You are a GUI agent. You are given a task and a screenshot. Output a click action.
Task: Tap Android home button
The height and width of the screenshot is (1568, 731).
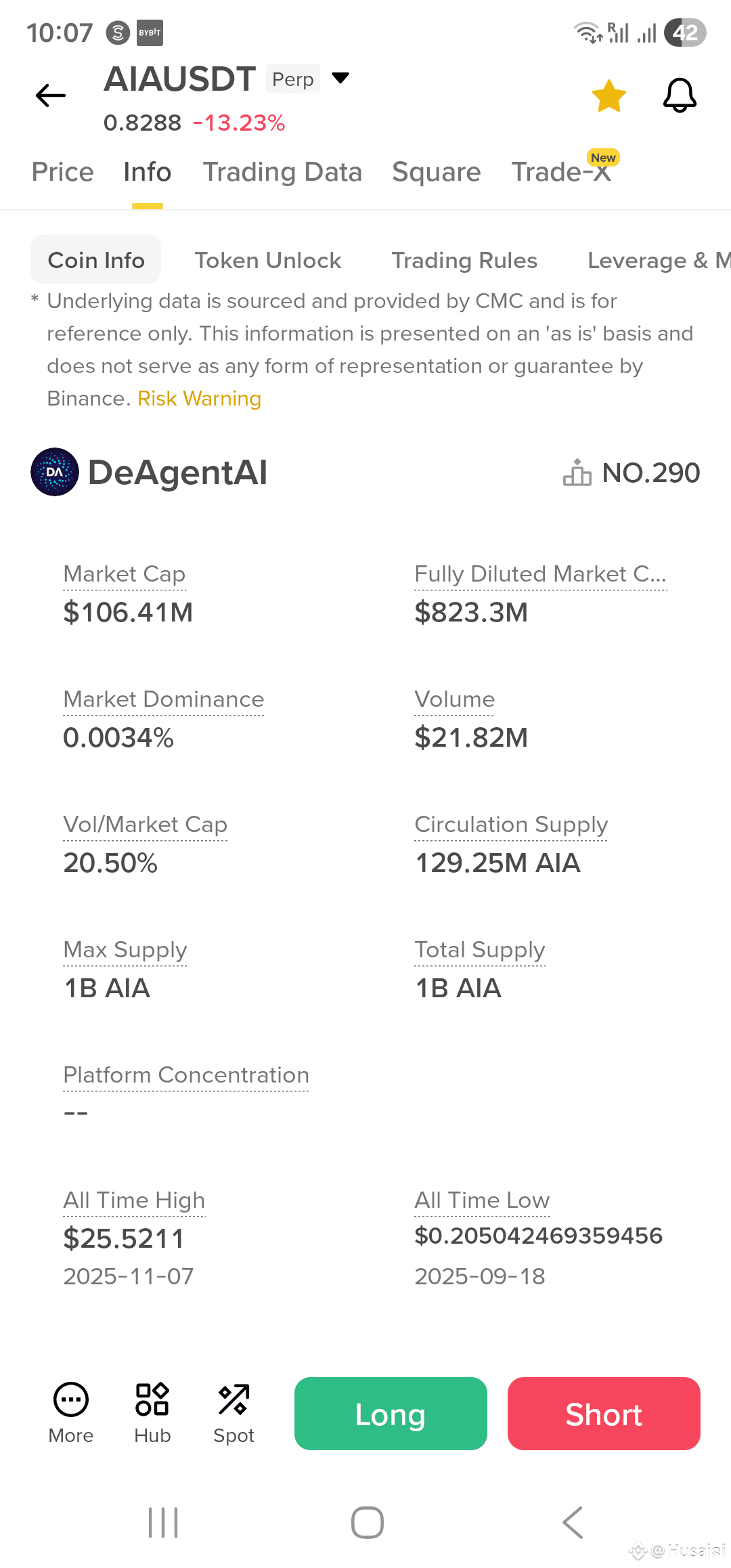(x=368, y=1523)
